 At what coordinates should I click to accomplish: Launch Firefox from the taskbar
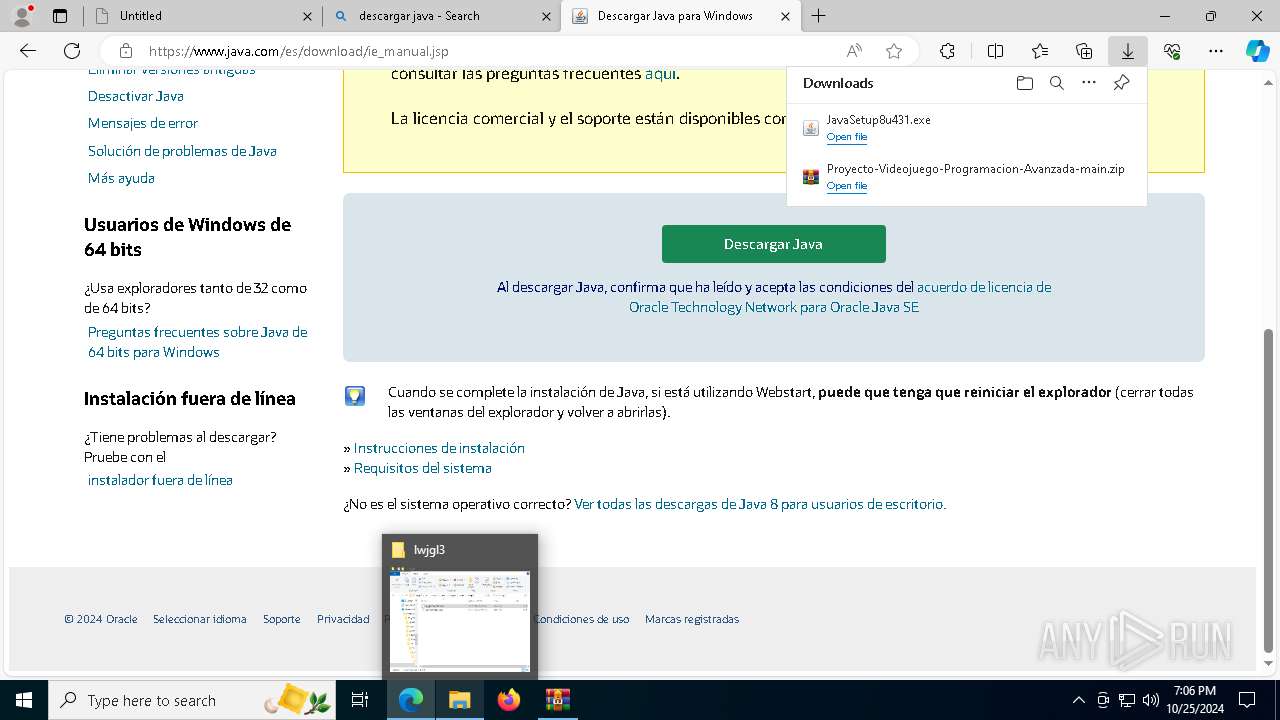coord(508,700)
